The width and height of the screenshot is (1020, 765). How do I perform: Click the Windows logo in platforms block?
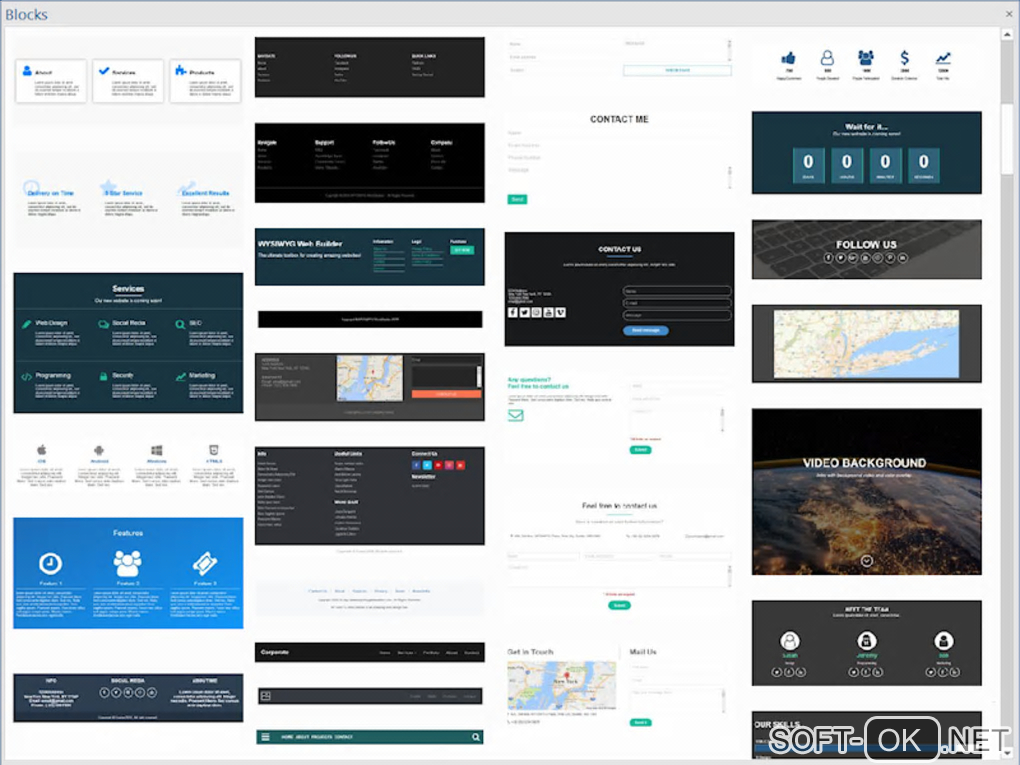157,450
